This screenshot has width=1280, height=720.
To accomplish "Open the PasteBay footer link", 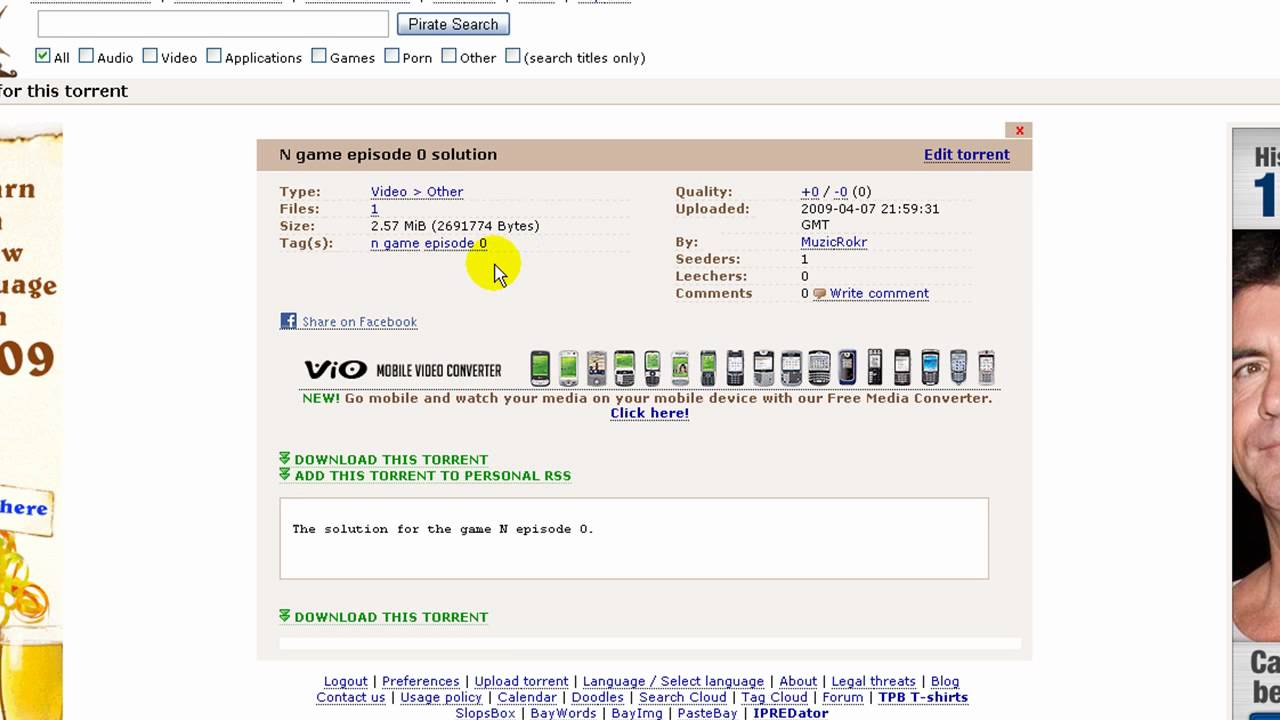I will 707,713.
